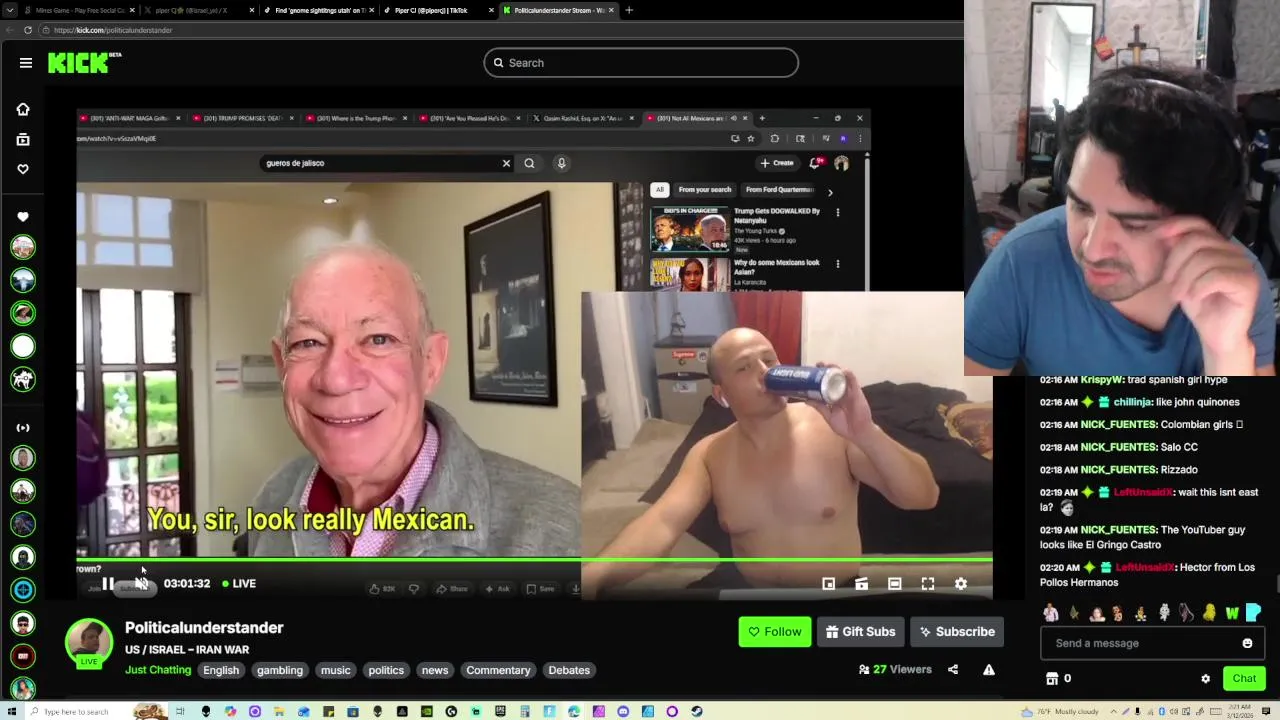Reload the browser page
This screenshot has width=1280, height=720.
coord(28,30)
